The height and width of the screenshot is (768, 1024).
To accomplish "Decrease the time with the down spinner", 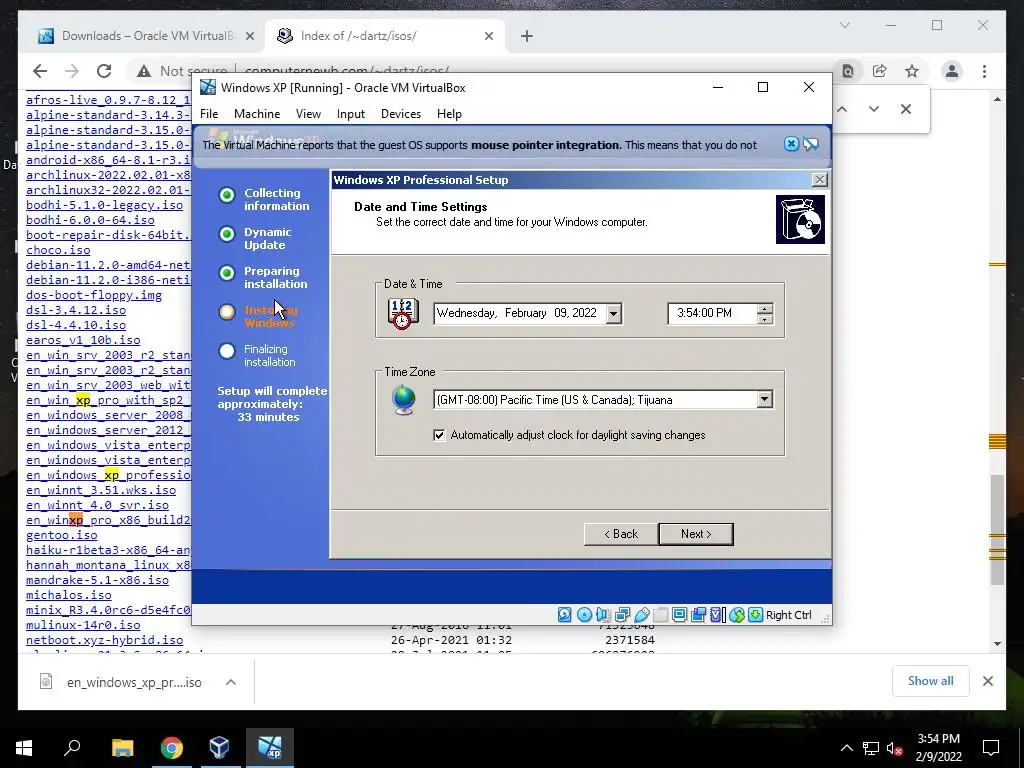I will point(765,319).
